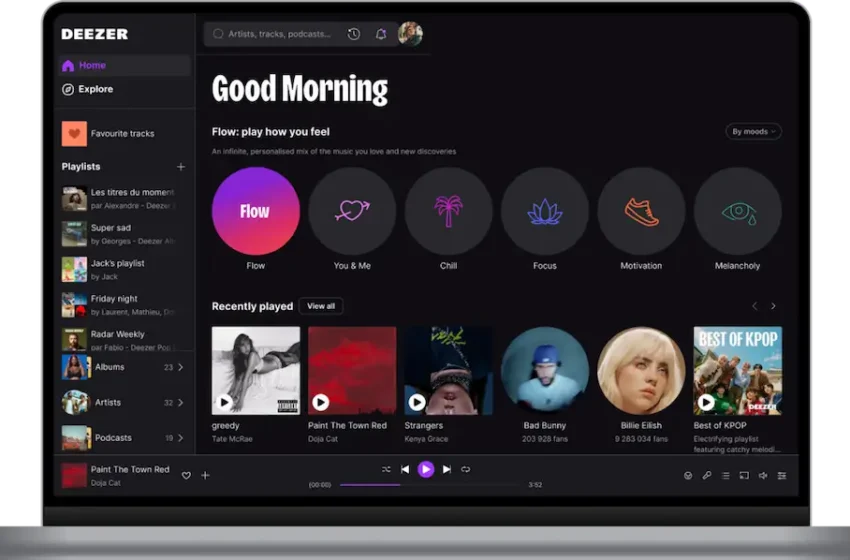
Task: Go to Home in the sidebar
Action: coord(124,66)
